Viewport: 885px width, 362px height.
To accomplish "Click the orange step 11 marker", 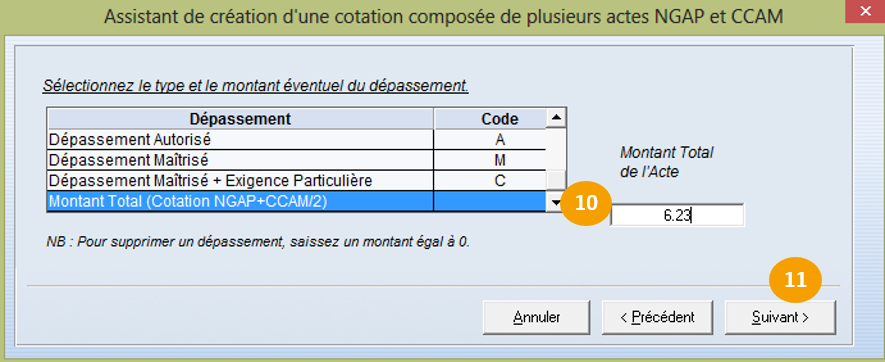I will click(795, 280).
